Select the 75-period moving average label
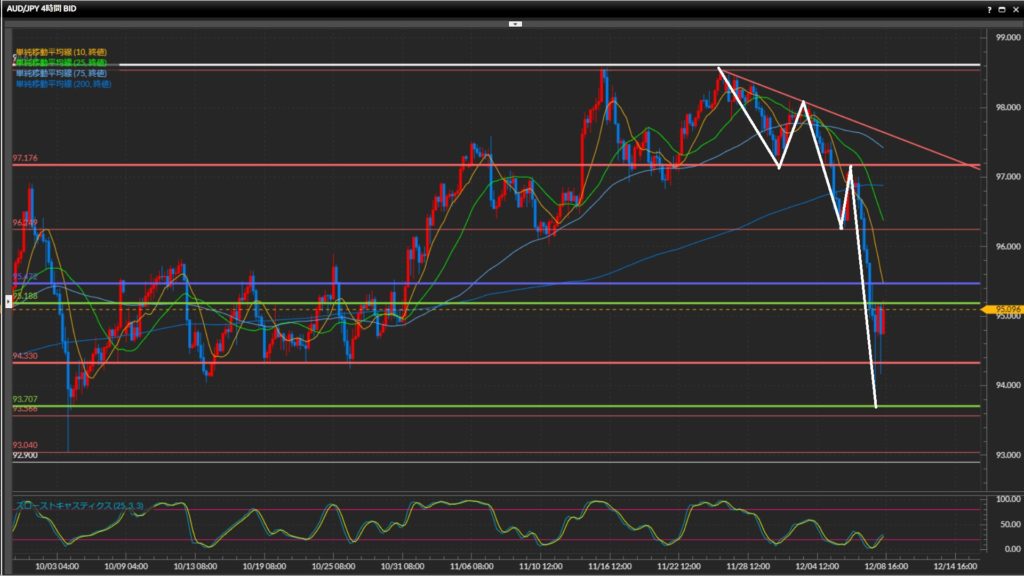 (x=60, y=73)
